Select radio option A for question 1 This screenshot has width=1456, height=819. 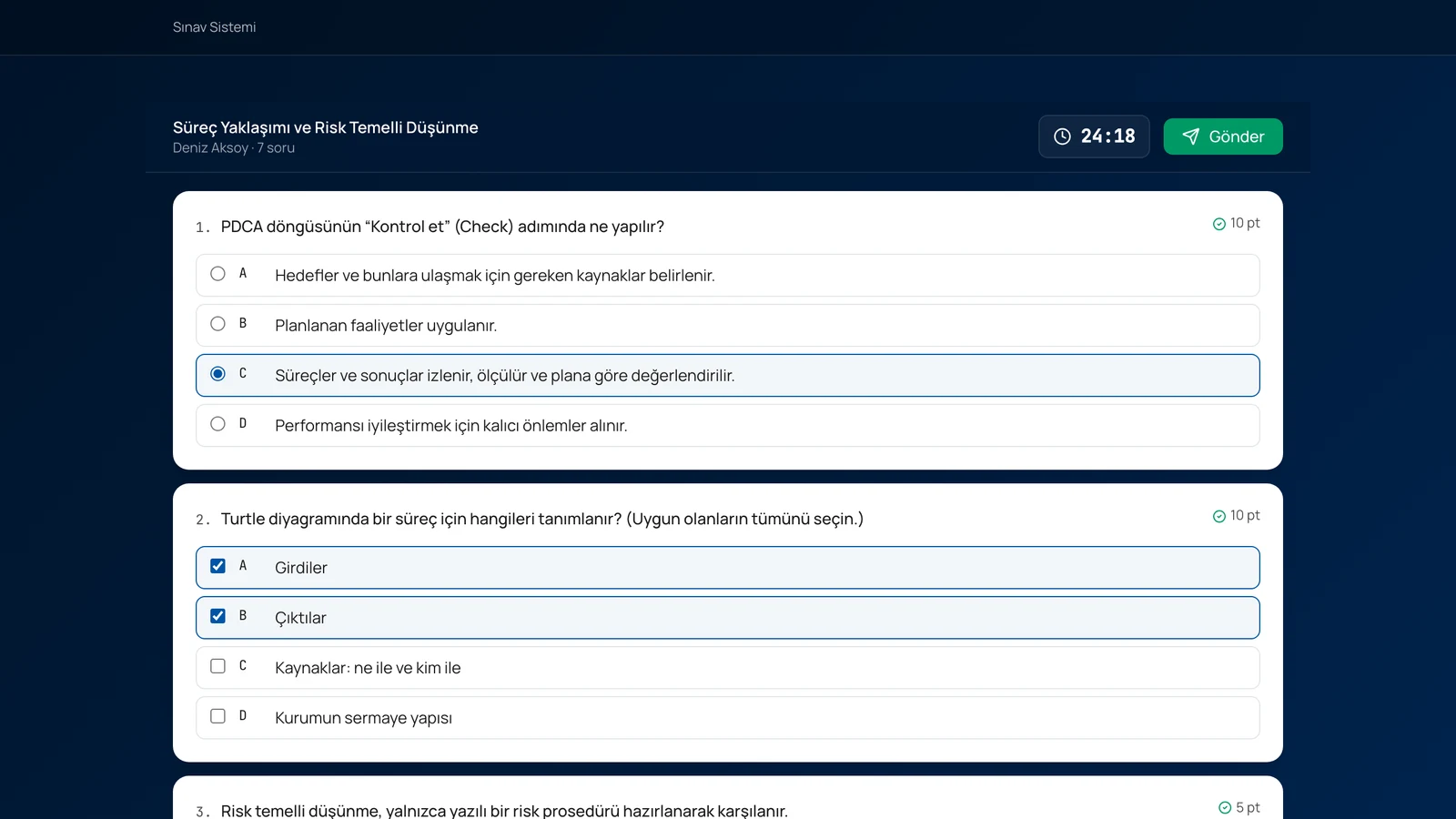(217, 274)
